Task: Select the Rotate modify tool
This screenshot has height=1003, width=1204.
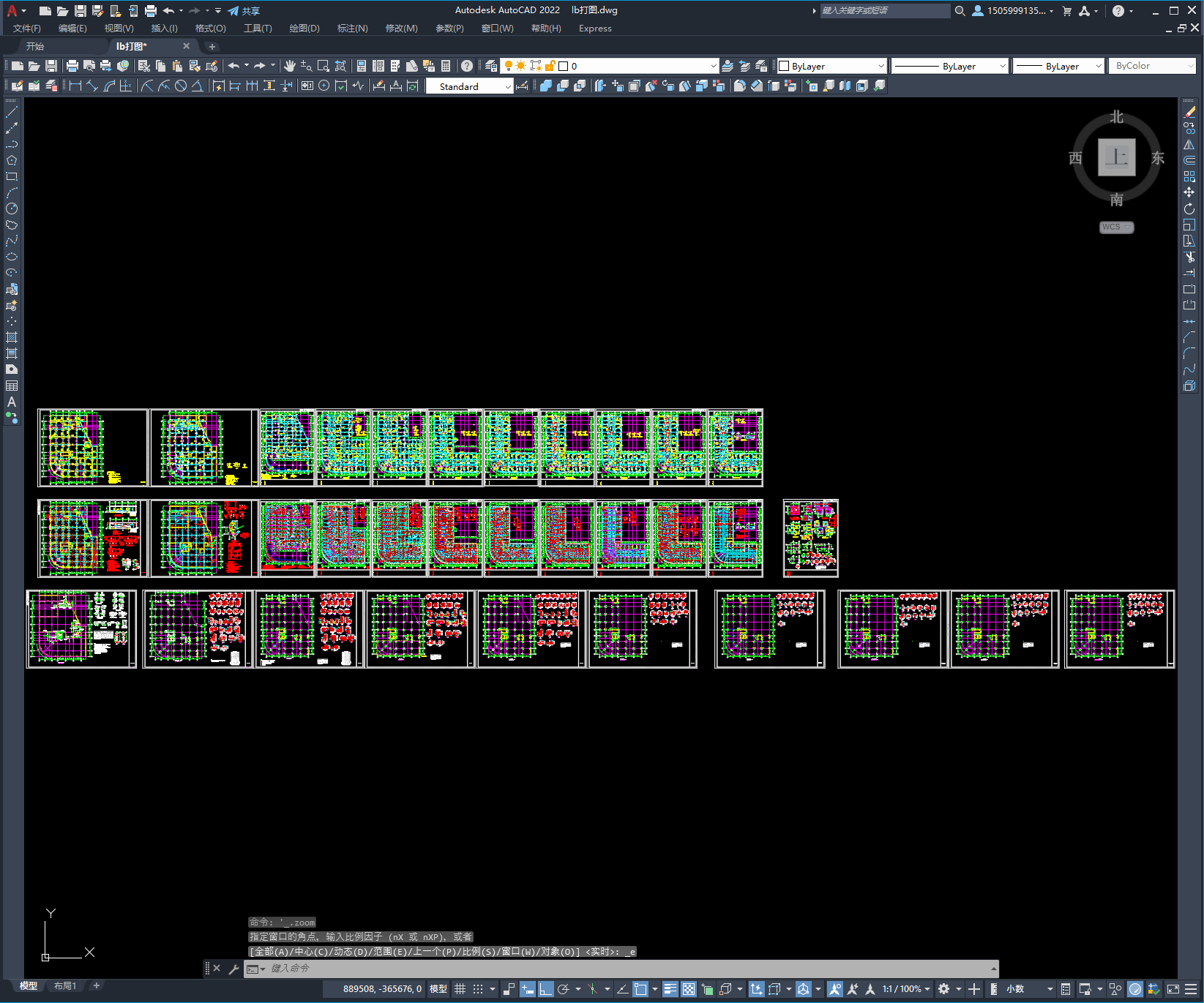Action: coord(1189,209)
